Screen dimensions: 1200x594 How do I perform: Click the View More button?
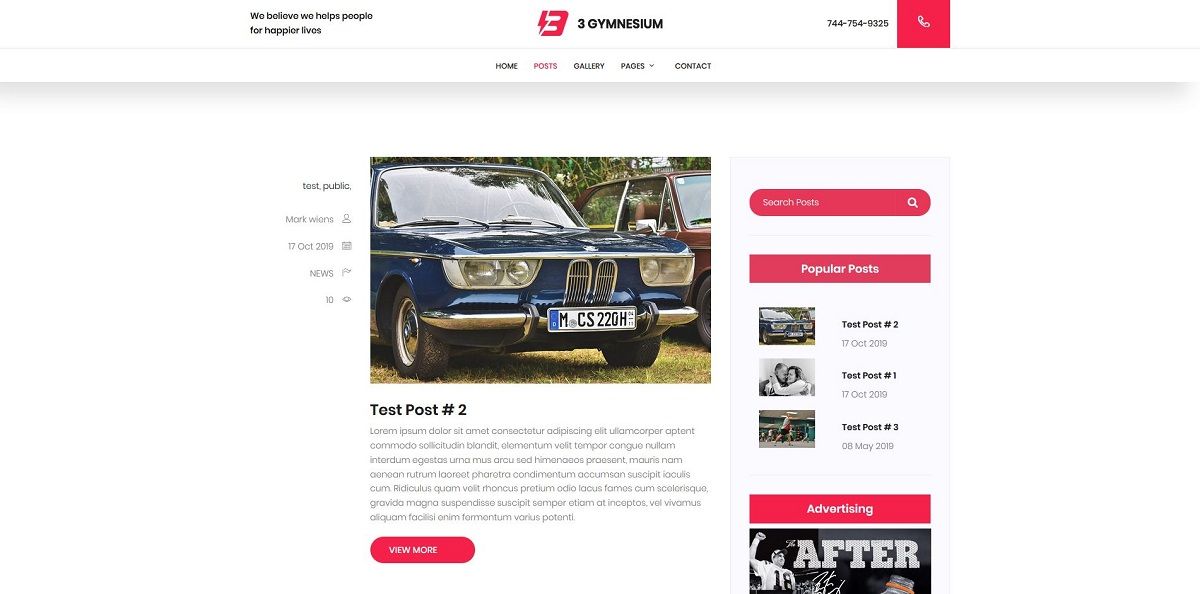pyautogui.click(x=422, y=550)
